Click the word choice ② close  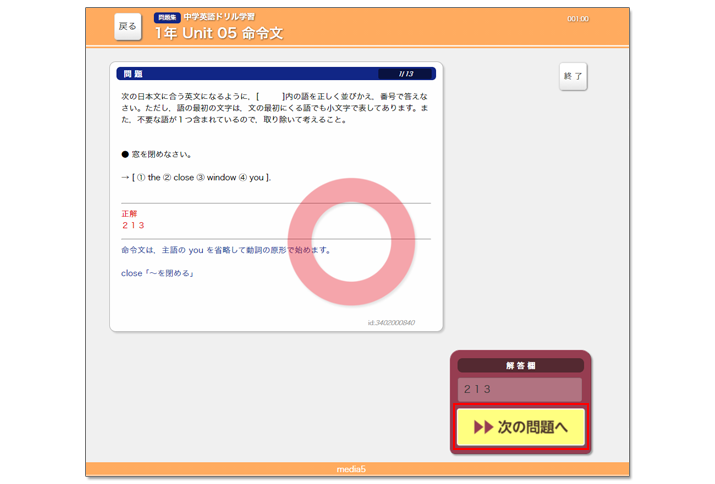coord(178,177)
